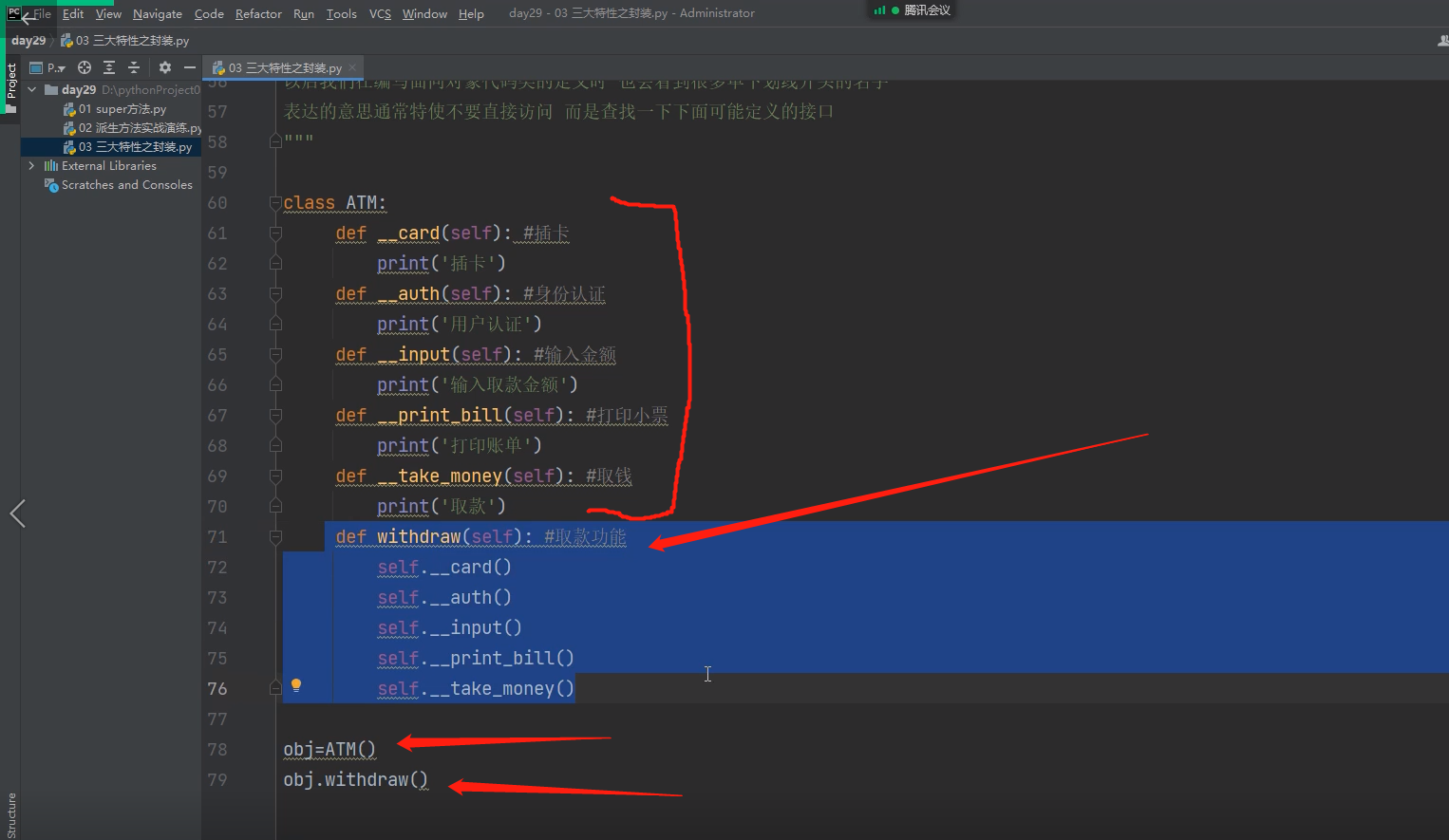
Task: Open the Navigate menu
Action: (158, 13)
